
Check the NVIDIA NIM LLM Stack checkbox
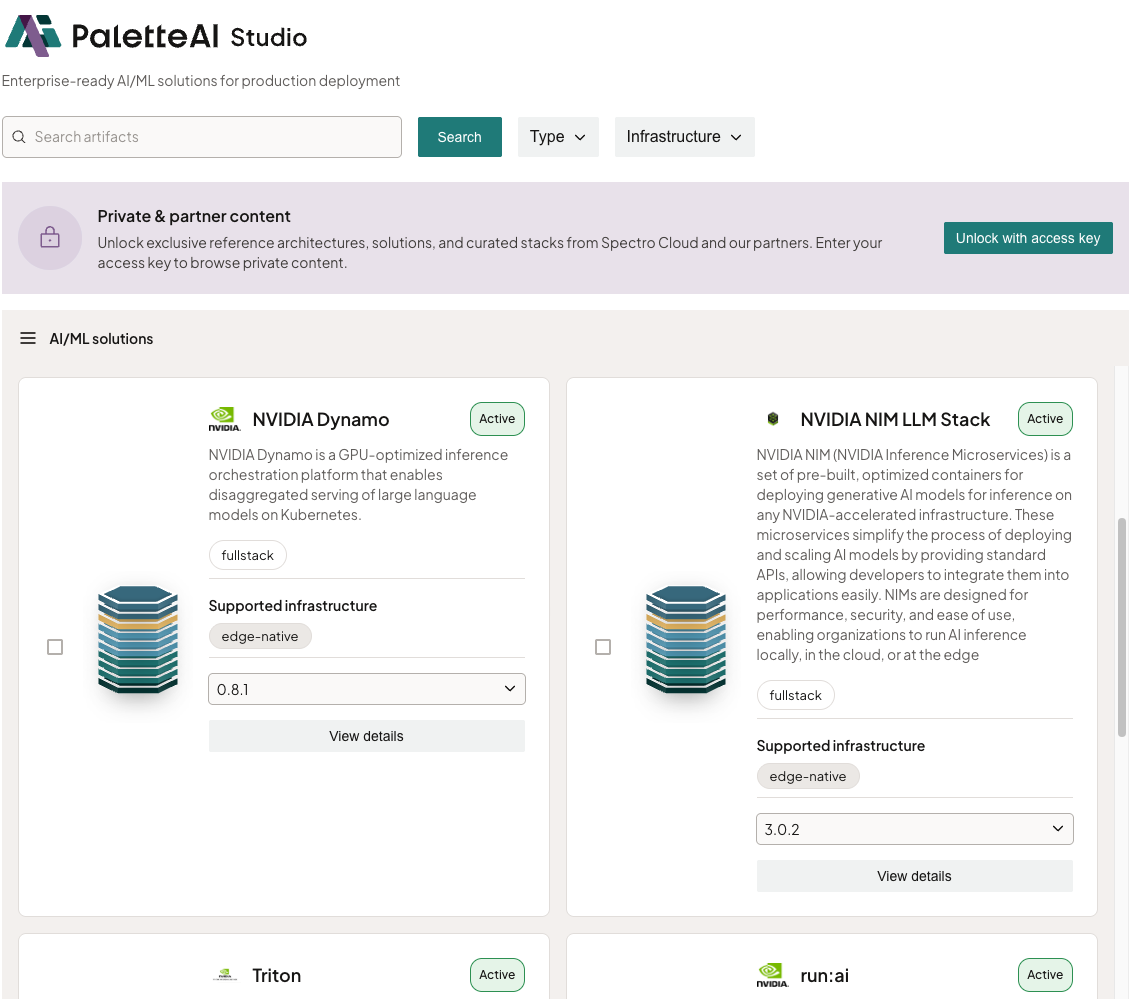click(x=603, y=647)
